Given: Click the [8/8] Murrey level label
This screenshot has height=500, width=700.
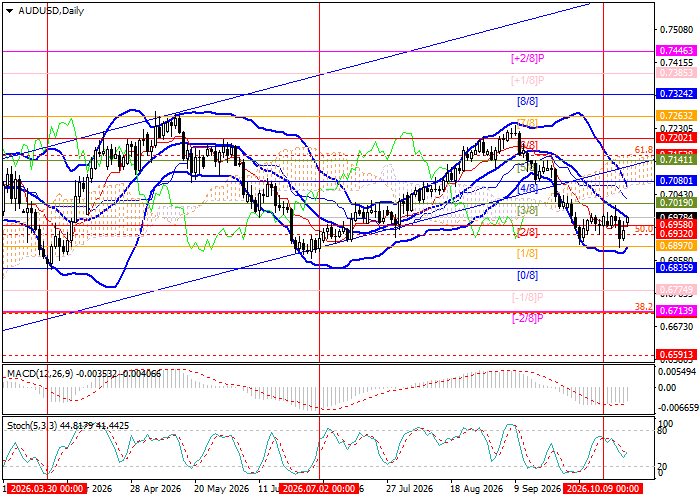Looking at the screenshot, I should 527,102.
